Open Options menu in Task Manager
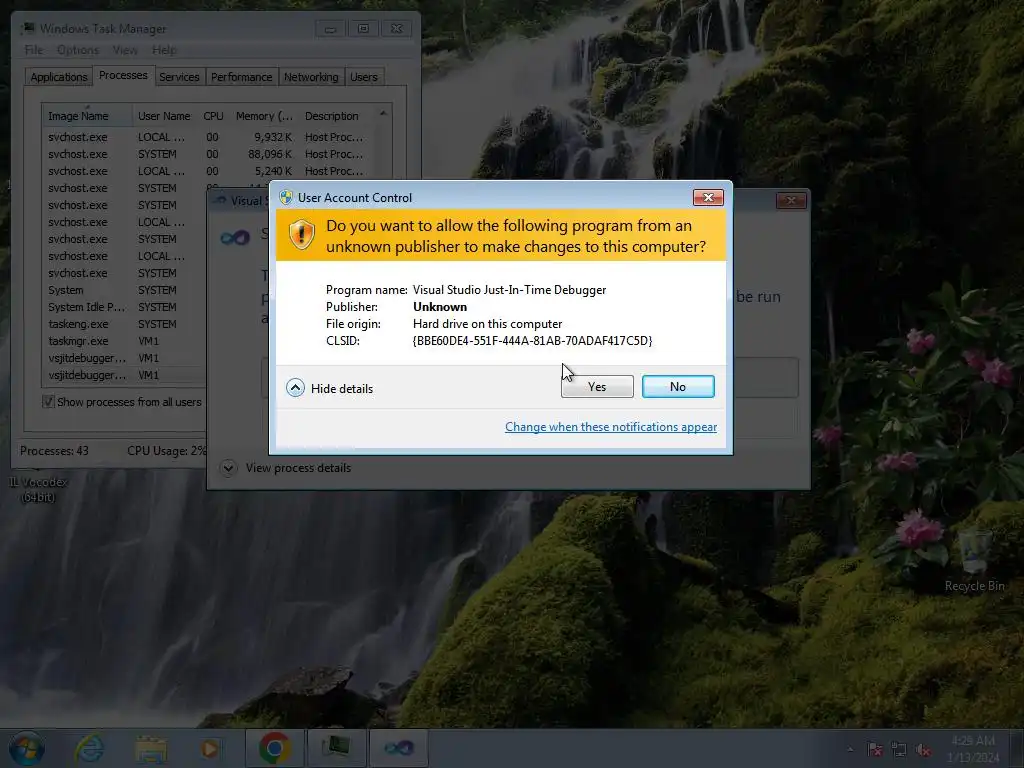The width and height of the screenshot is (1024, 768). [78, 50]
